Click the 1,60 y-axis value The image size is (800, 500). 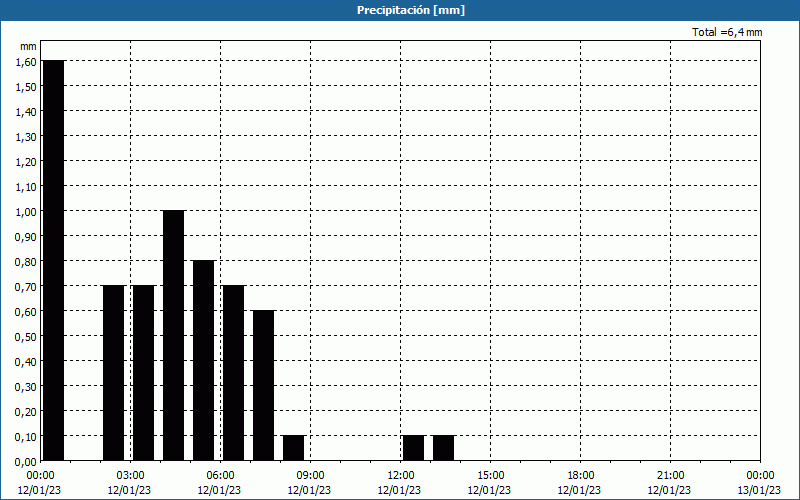pyautogui.click(x=27, y=61)
